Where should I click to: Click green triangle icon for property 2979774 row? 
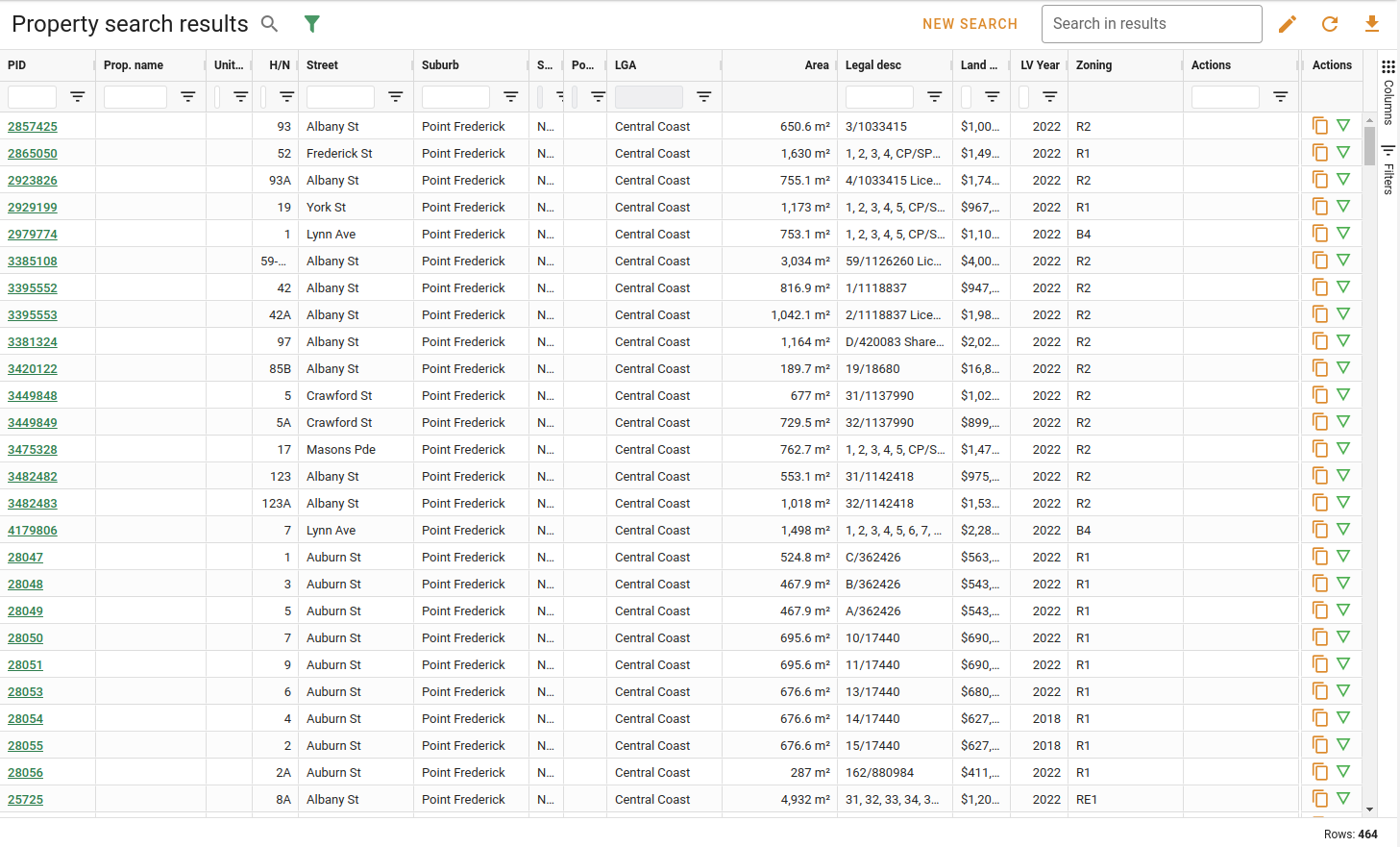(x=1343, y=234)
